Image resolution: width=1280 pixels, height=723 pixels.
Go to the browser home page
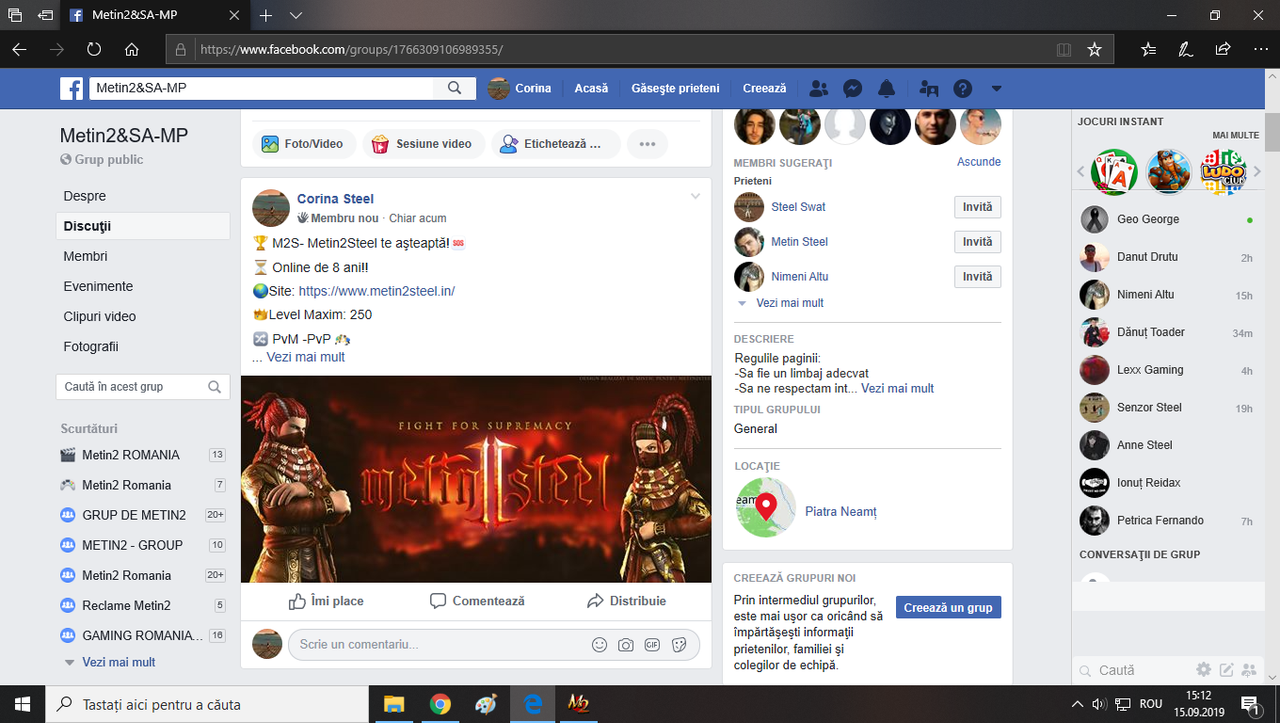(x=132, y=49)
